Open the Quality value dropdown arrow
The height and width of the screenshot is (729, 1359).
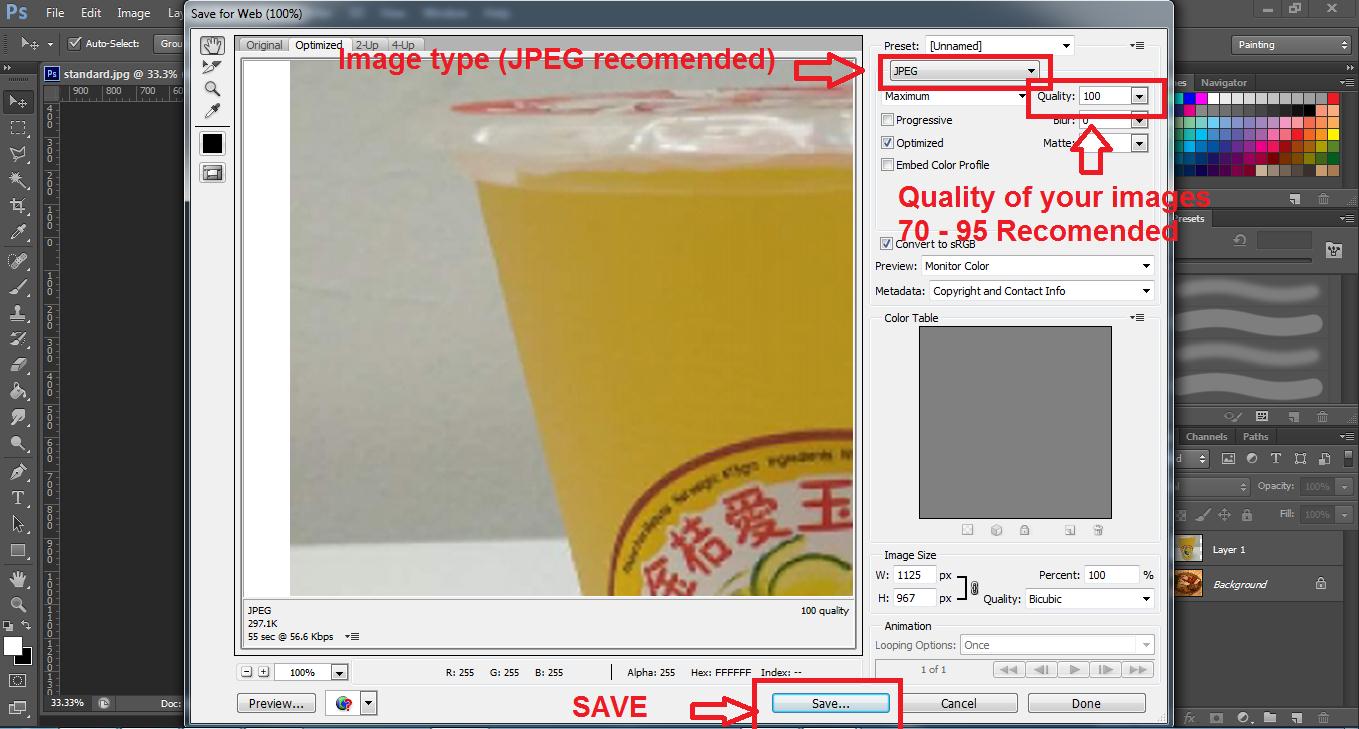click(x=1139, y=96)
